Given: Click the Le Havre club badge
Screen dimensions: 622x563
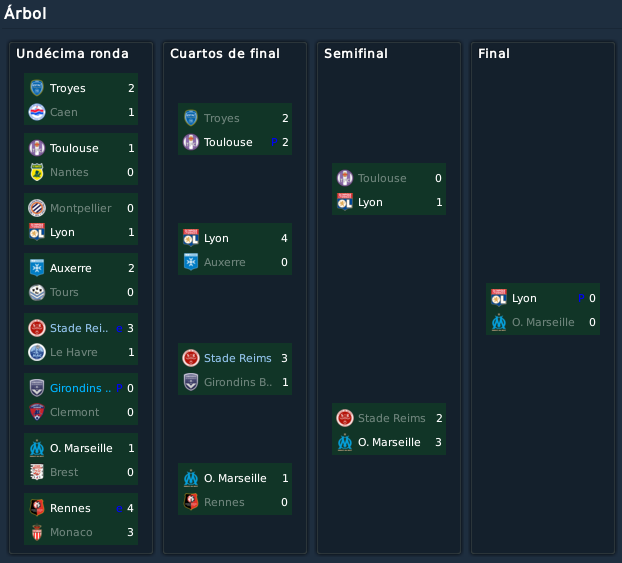Looking at the screenshot, I should point(37,352).
